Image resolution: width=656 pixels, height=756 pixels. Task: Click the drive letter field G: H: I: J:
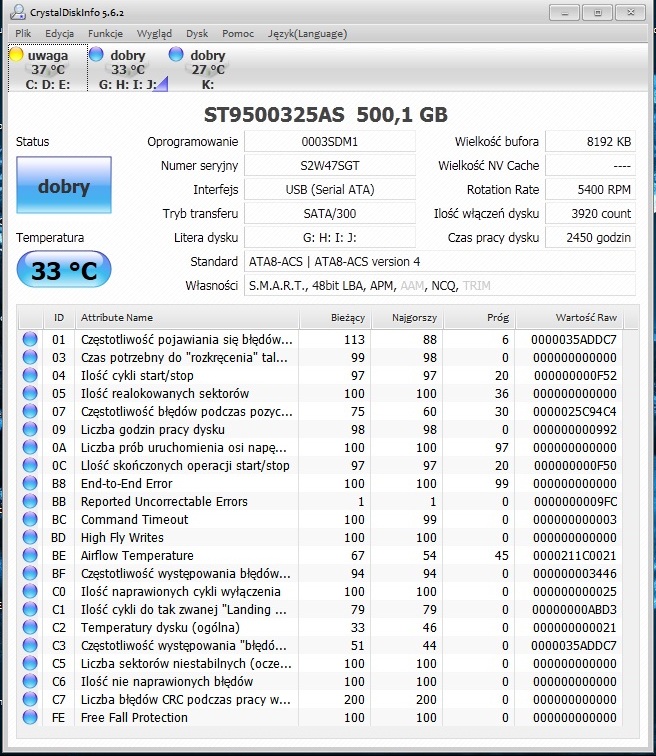coord(330,238)
